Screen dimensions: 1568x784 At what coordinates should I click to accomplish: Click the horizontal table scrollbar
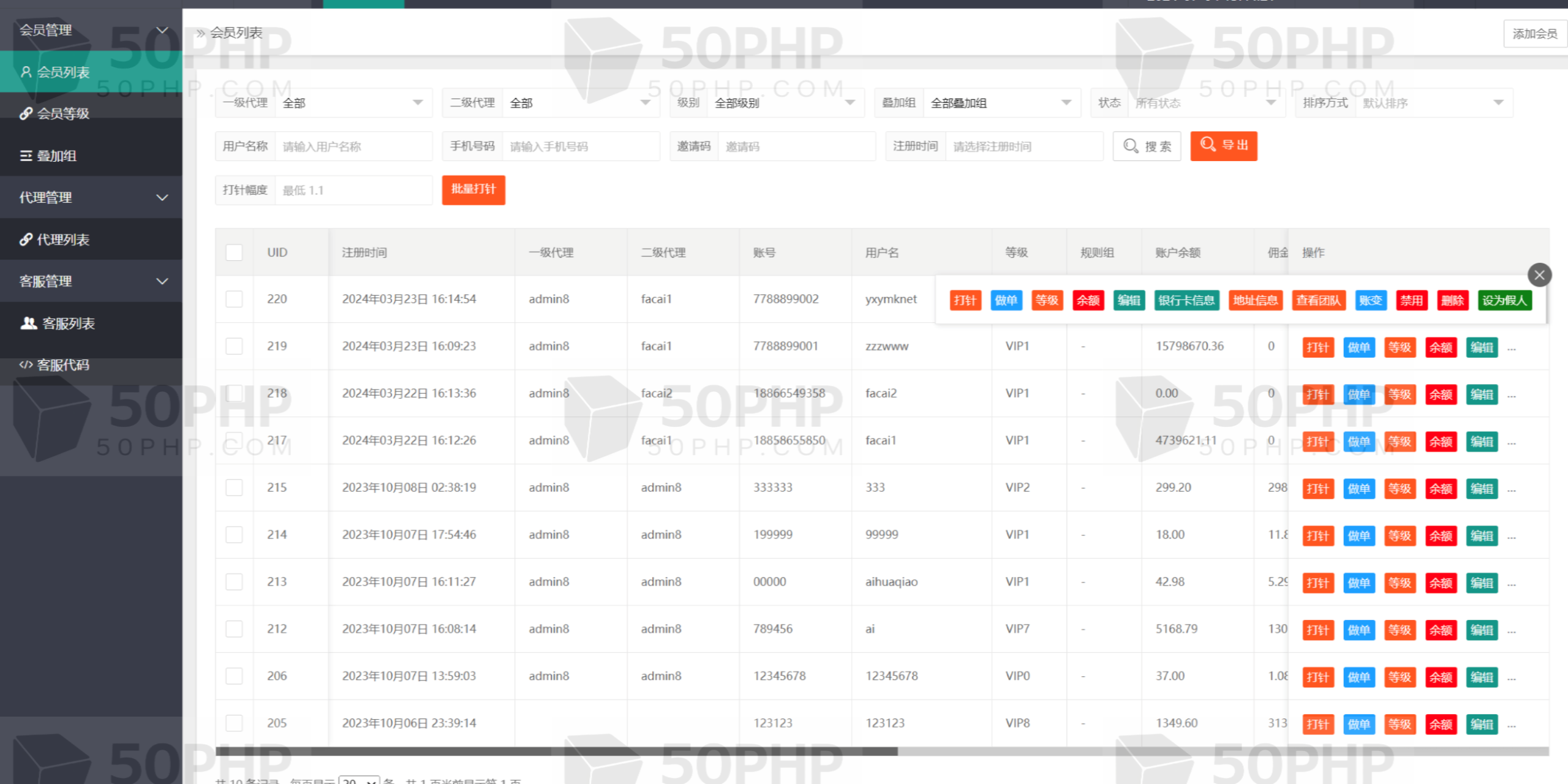coord(556,751)
